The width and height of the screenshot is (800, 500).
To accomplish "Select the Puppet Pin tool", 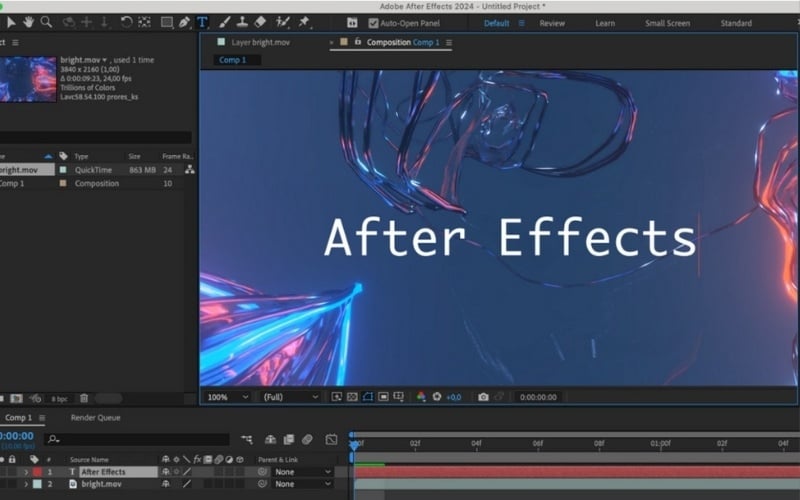I will click(304, 22).
